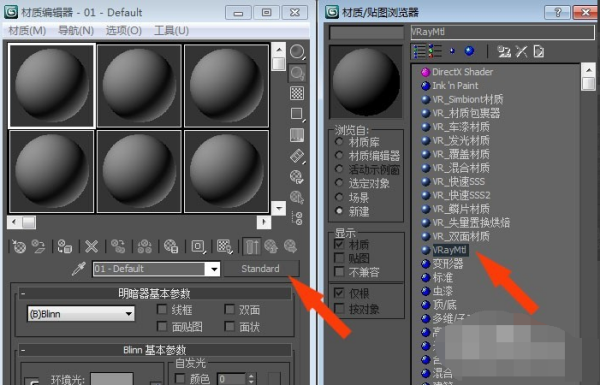
Task: Click the Put to Library icon
Action: click(171, 246)
